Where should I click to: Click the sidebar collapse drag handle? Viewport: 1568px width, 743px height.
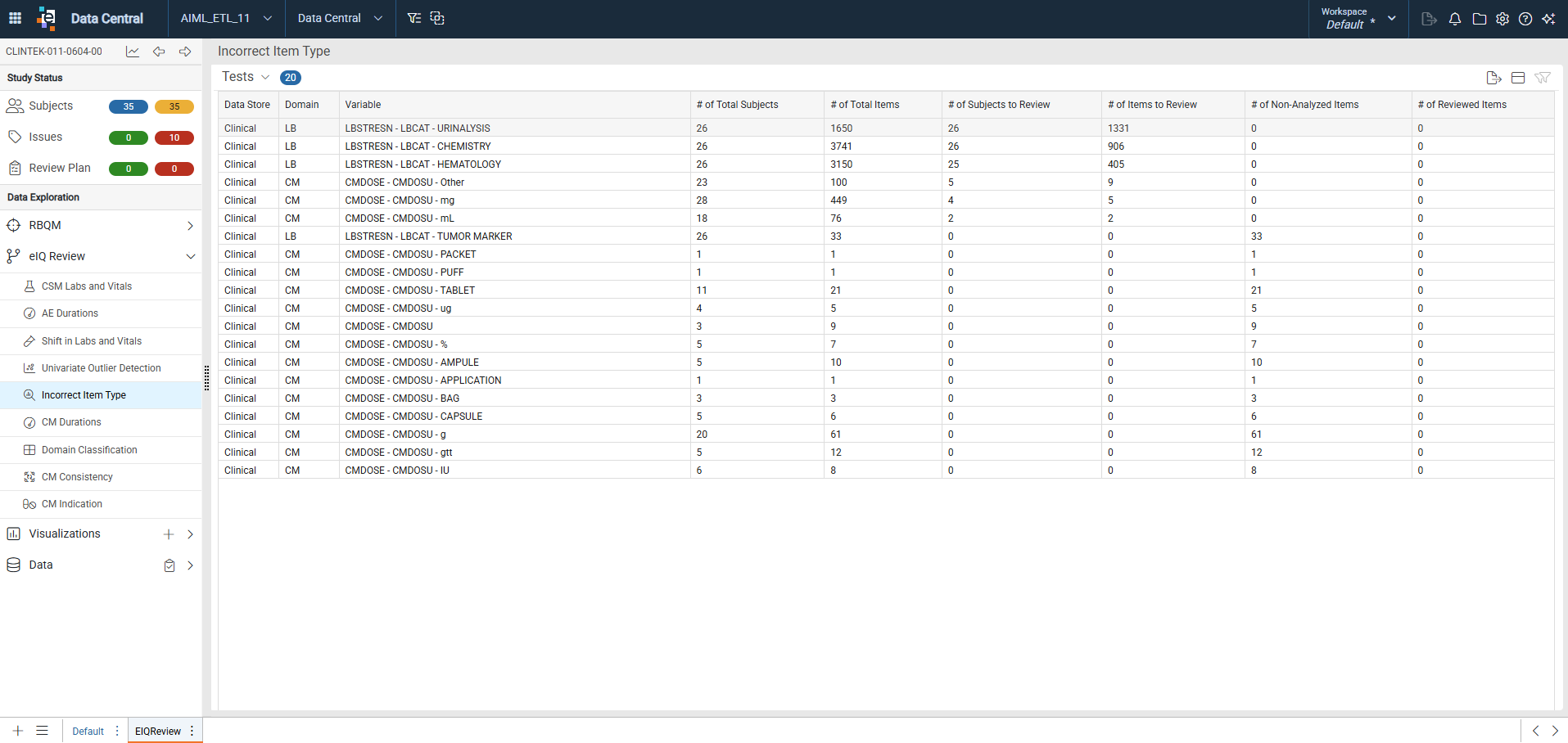206,377
